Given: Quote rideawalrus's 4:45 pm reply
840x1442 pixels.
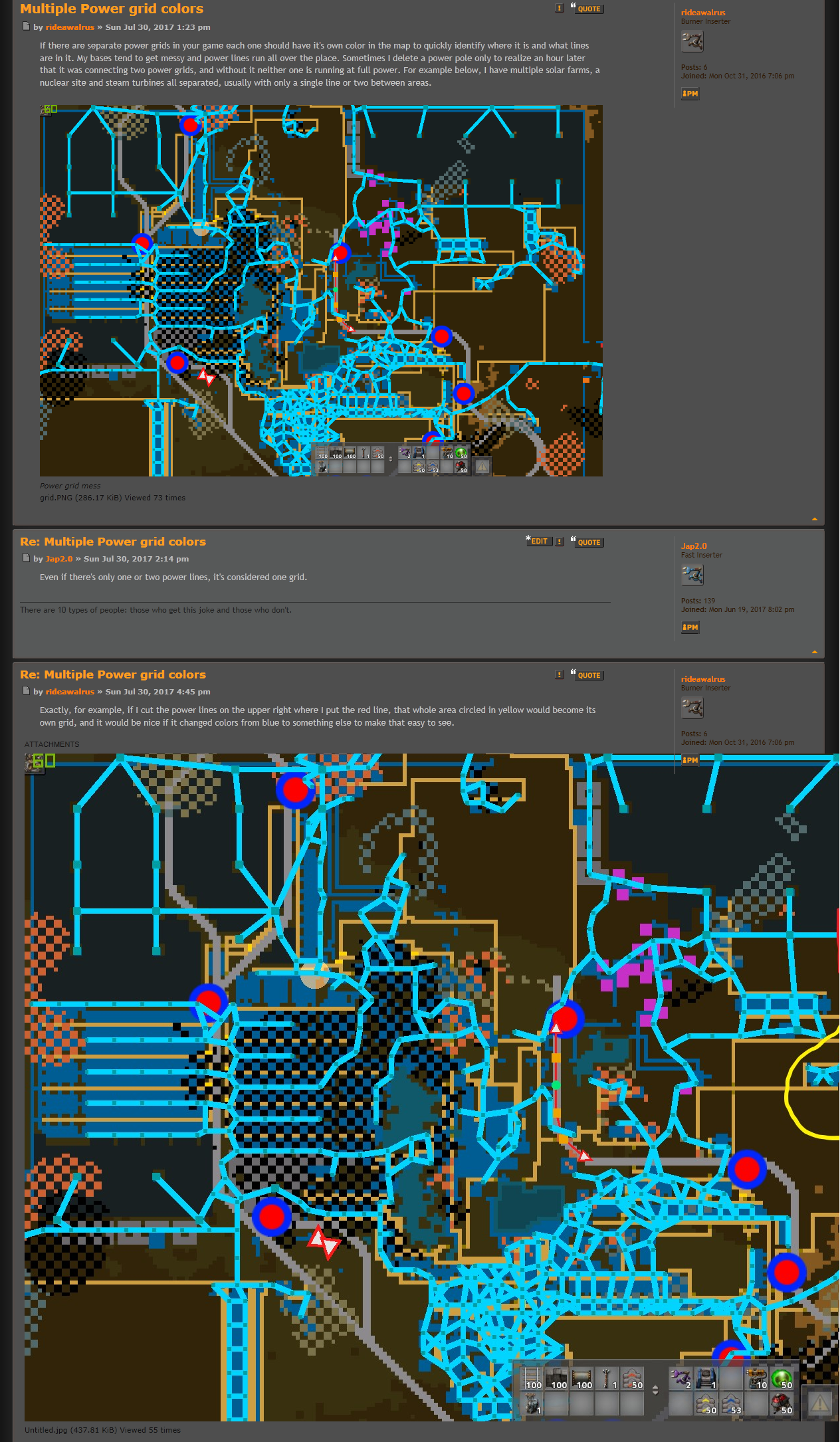Looking at the screenshot, I should click(587, 674).
